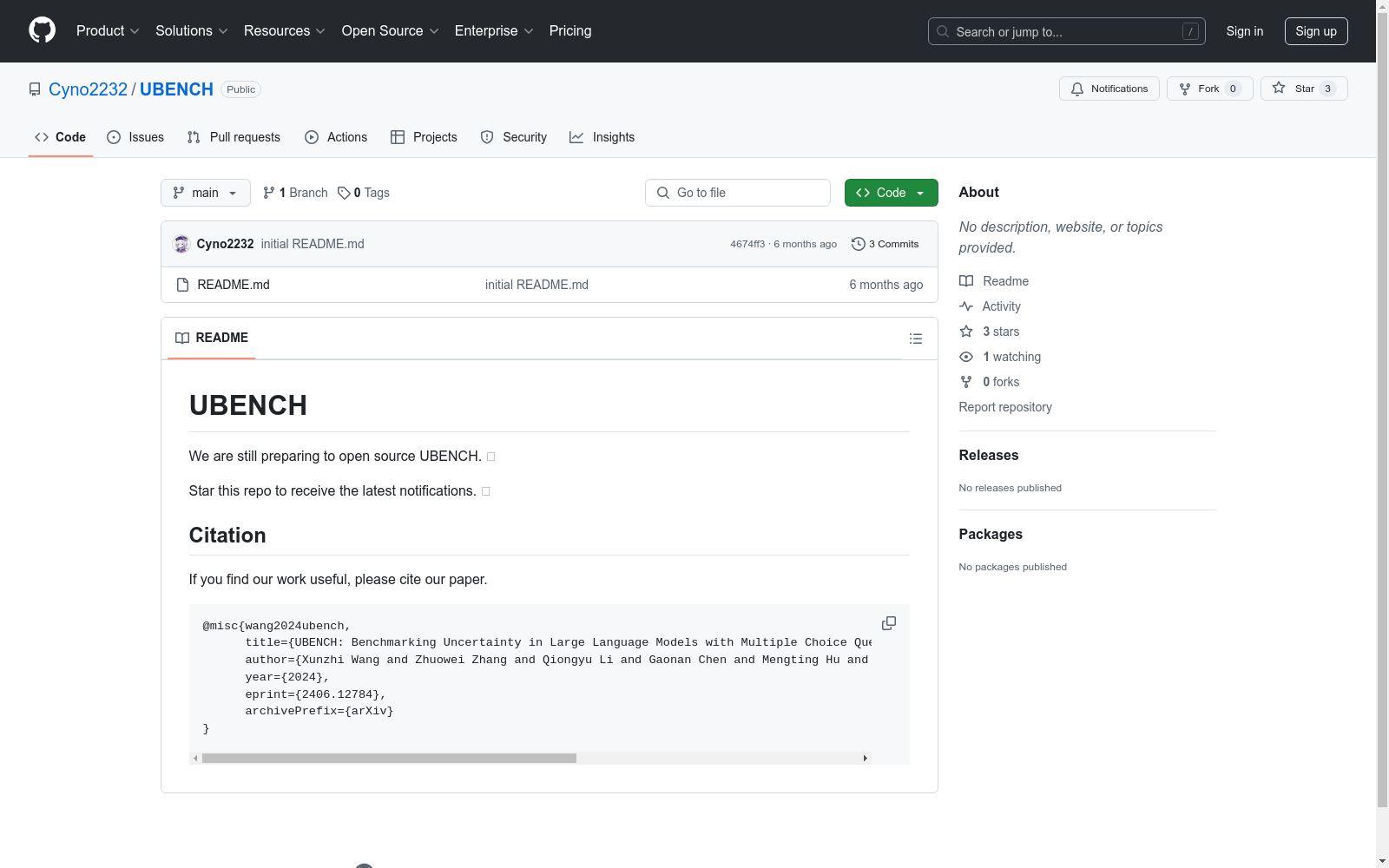This screenshot has width=1389, height=868.
Task: Click Cyno2232's avatar in commit row
Action: (x=181, y=244)
